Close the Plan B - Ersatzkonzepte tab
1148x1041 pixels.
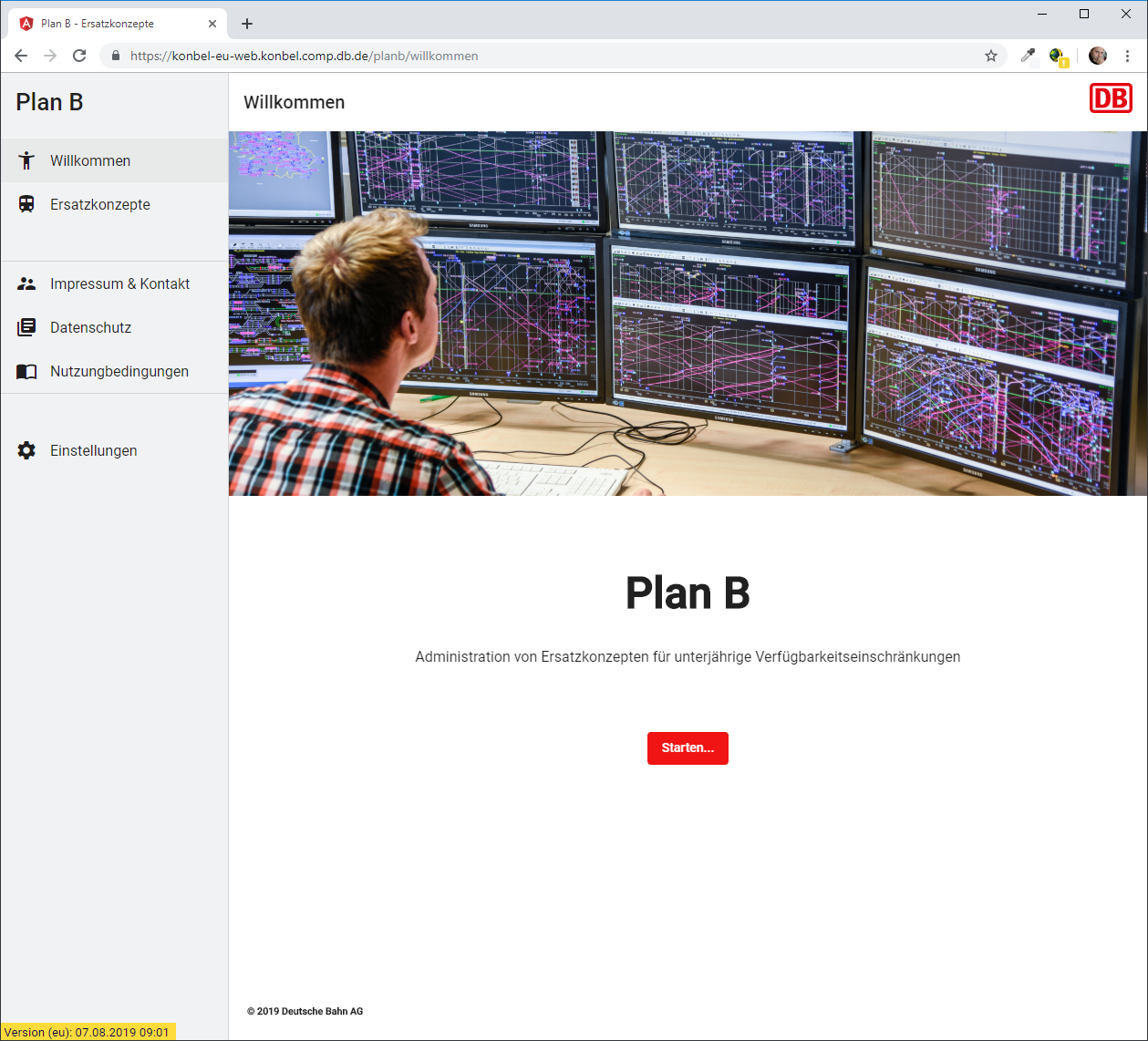(x=212, y=24)
